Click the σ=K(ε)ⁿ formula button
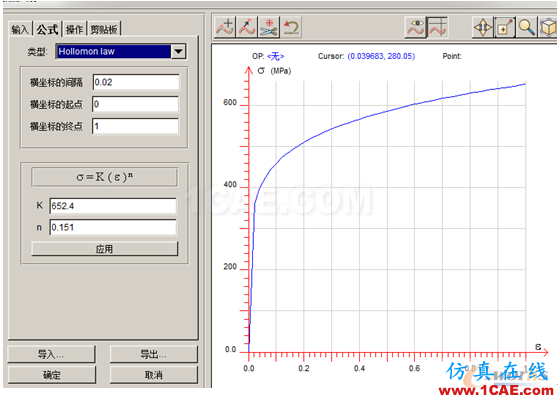Image resolution: width=558 pixels, height=398 pixels. [x=104, y=177]
